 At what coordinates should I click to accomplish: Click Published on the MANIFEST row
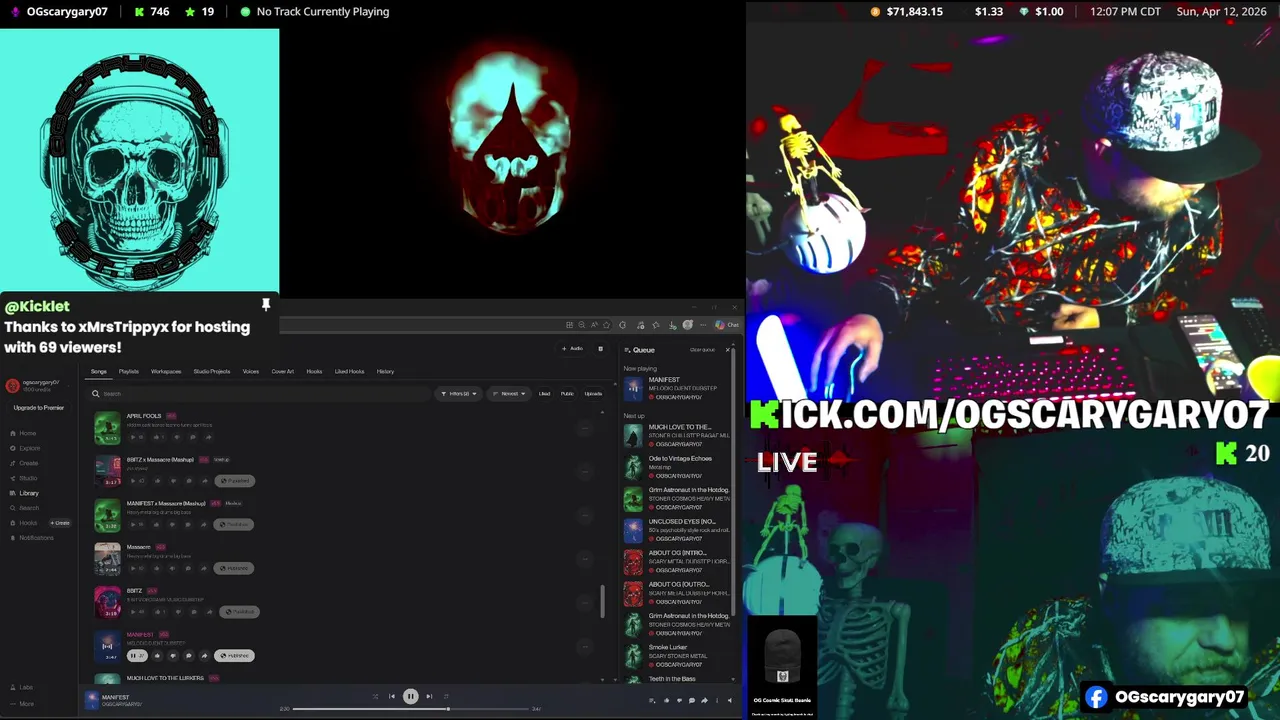pos(235,656)
